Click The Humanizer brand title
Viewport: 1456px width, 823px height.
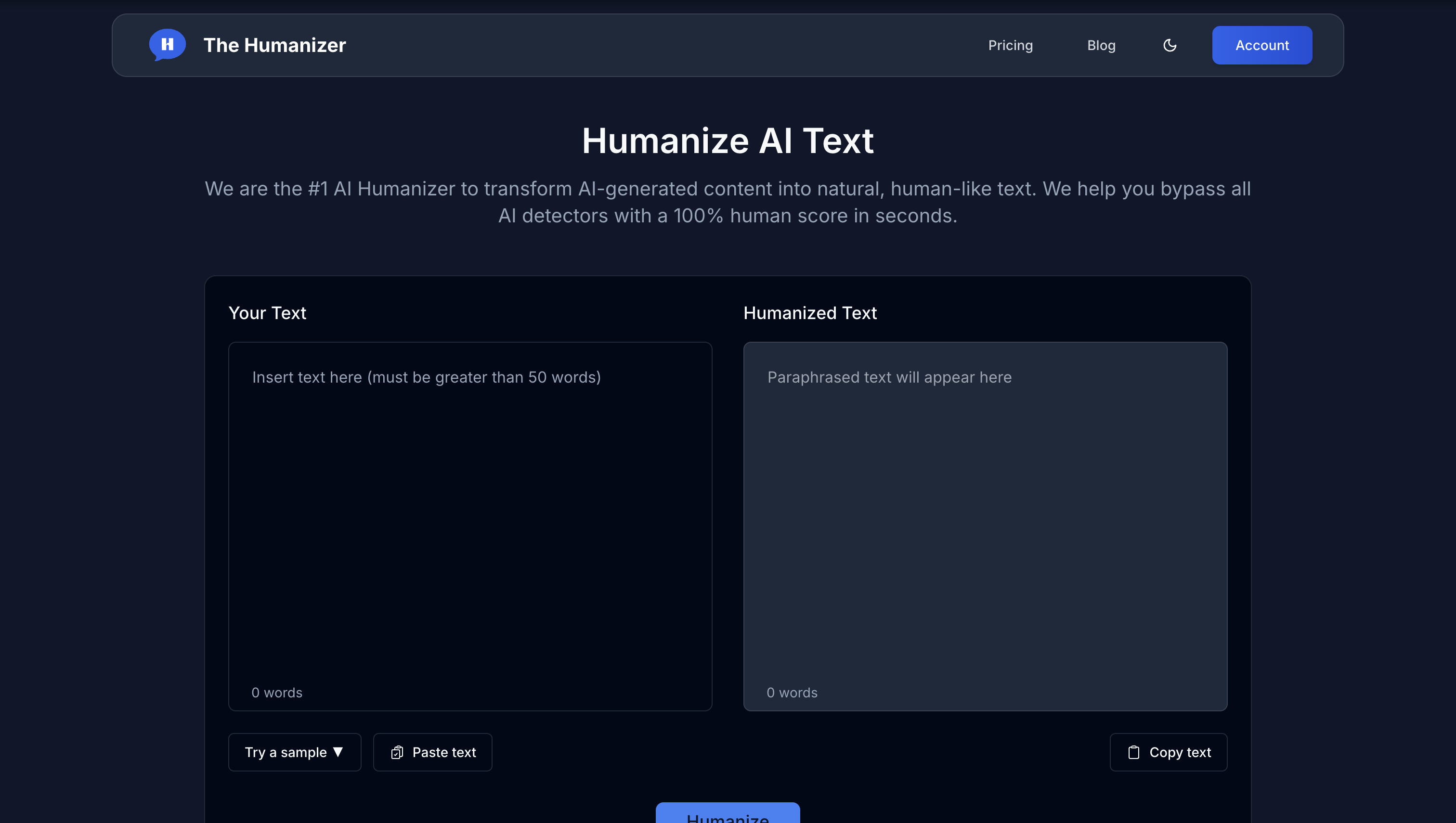tap(274, 45)
